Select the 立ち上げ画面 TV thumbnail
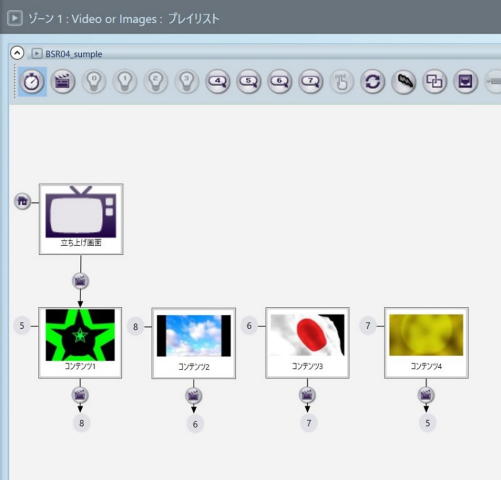501x480 pixels. click(81, 219)
